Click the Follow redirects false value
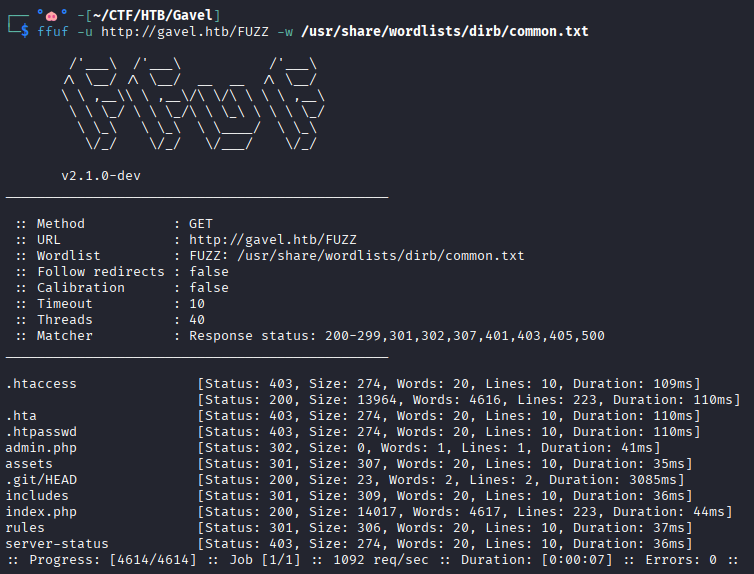 coord(209,272)
